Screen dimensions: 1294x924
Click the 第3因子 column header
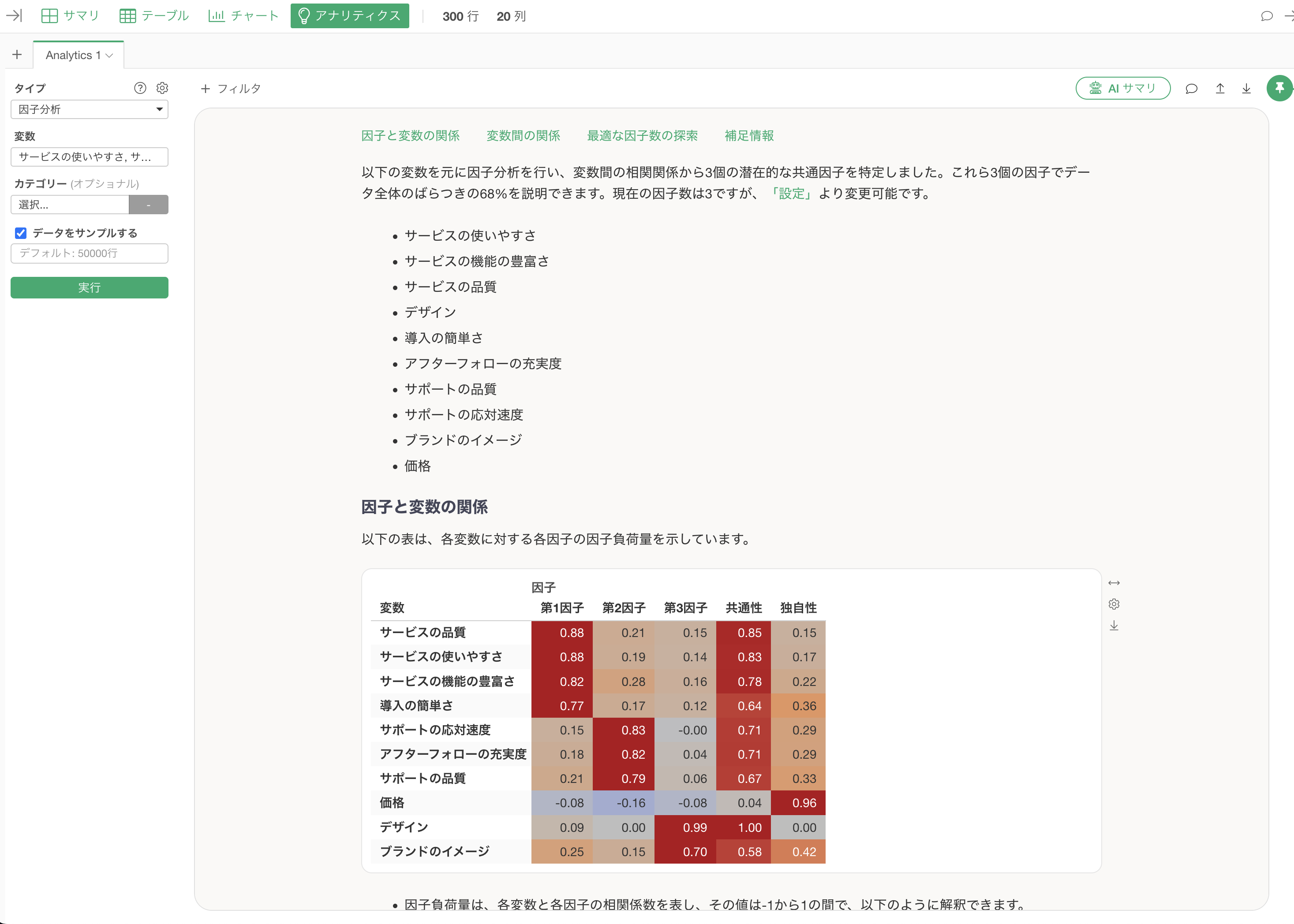(685, 607)
